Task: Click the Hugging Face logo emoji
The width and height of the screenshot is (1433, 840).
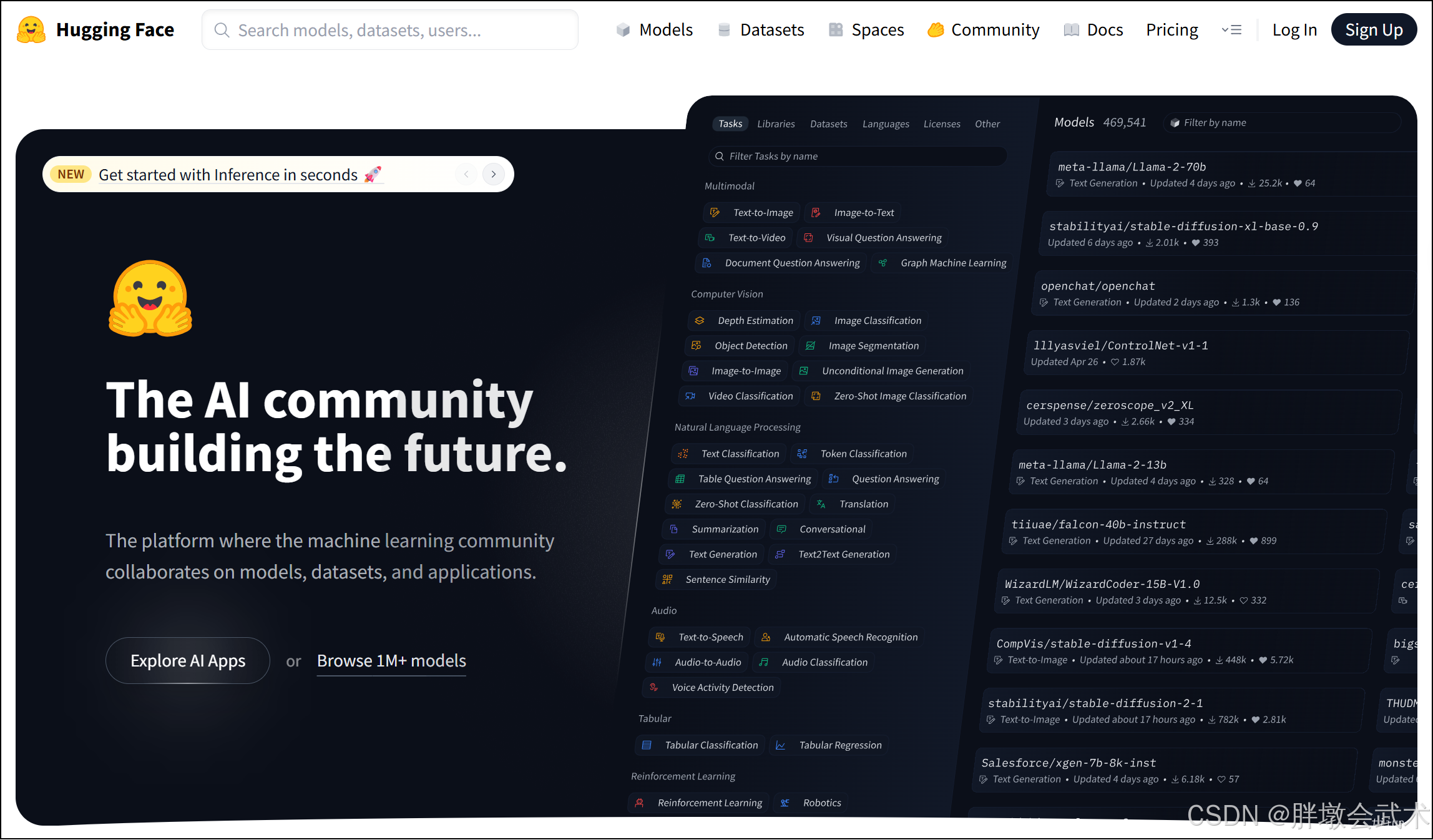Action: coord(31,29)
